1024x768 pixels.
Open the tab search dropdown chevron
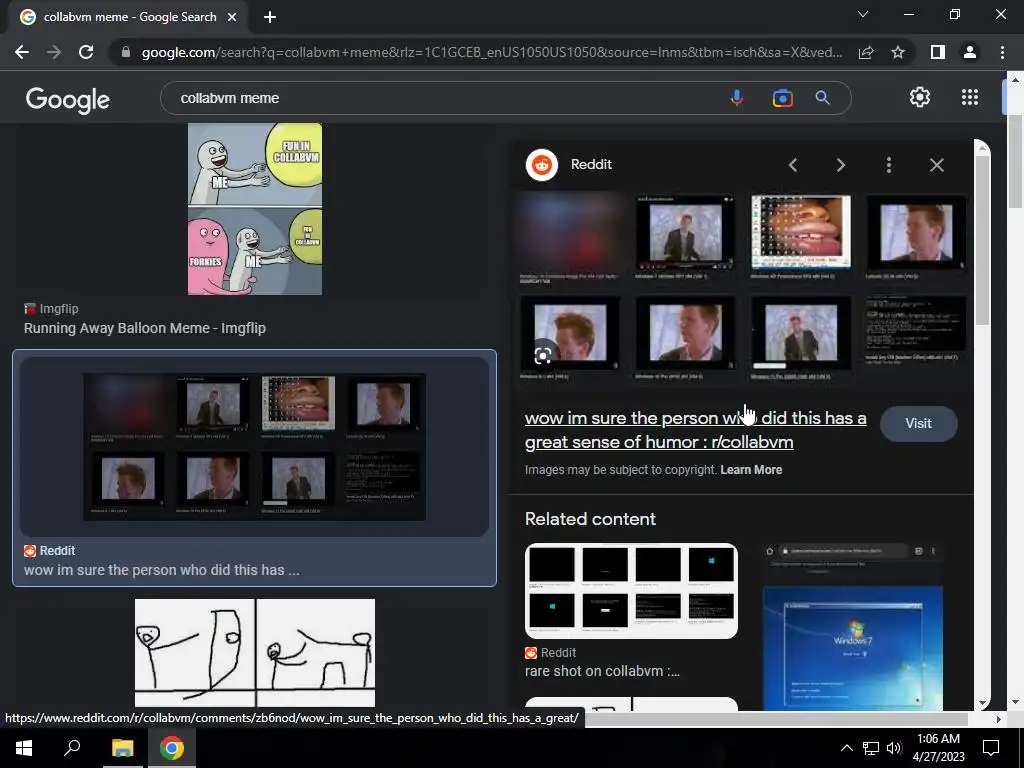pyautogui.click(x=863, y=14)
